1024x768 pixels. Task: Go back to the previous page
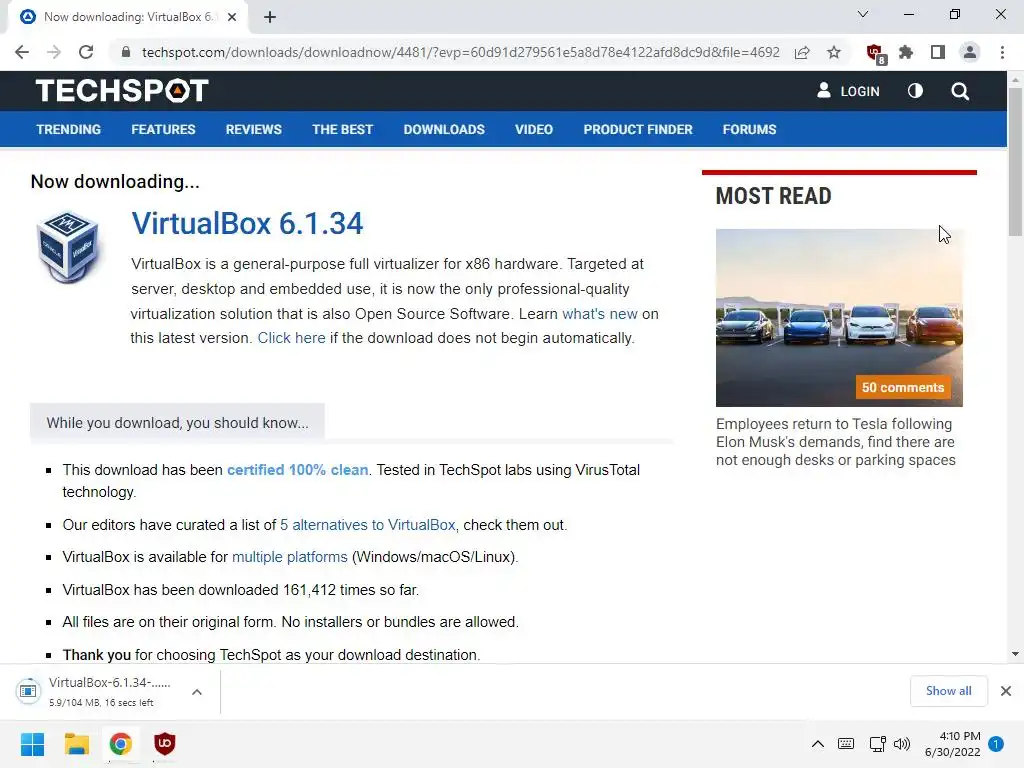pyautogui.click(x=22, y=52)
